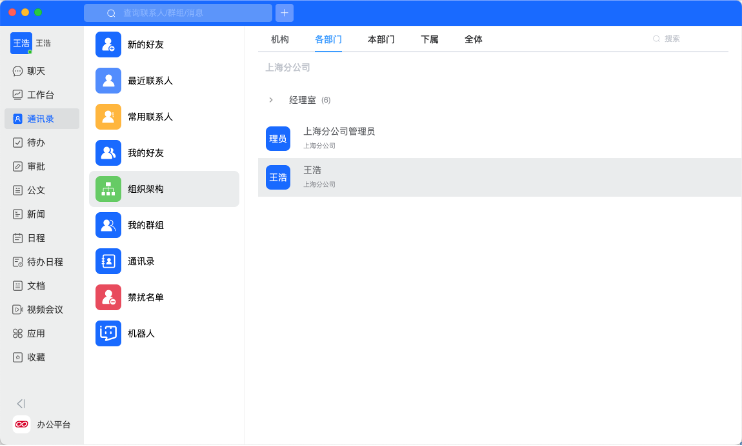Click 我的群组 groups icon
The width and height of the screenshot is (742, 446).
pyautogui.click(x=108, y=225)
